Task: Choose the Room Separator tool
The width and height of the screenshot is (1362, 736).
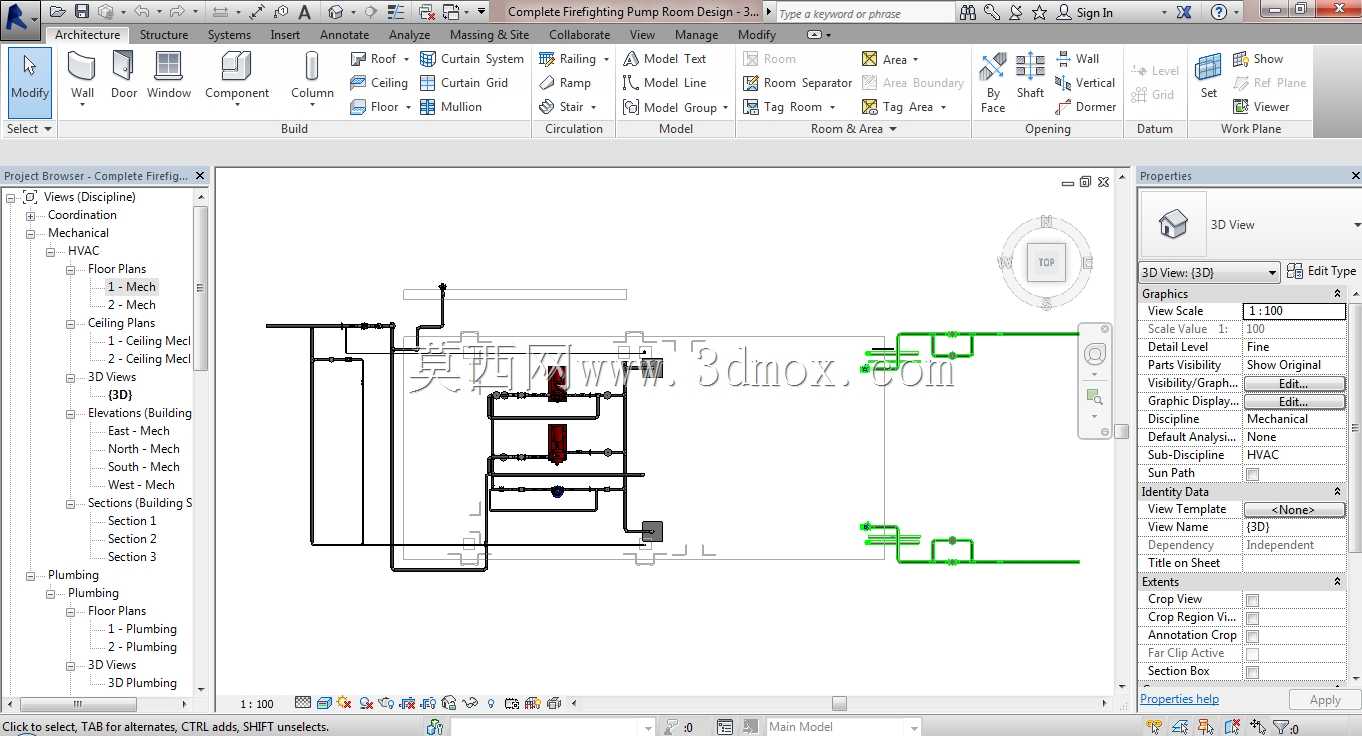Action: pyautogui.click(x=798, y=83)
